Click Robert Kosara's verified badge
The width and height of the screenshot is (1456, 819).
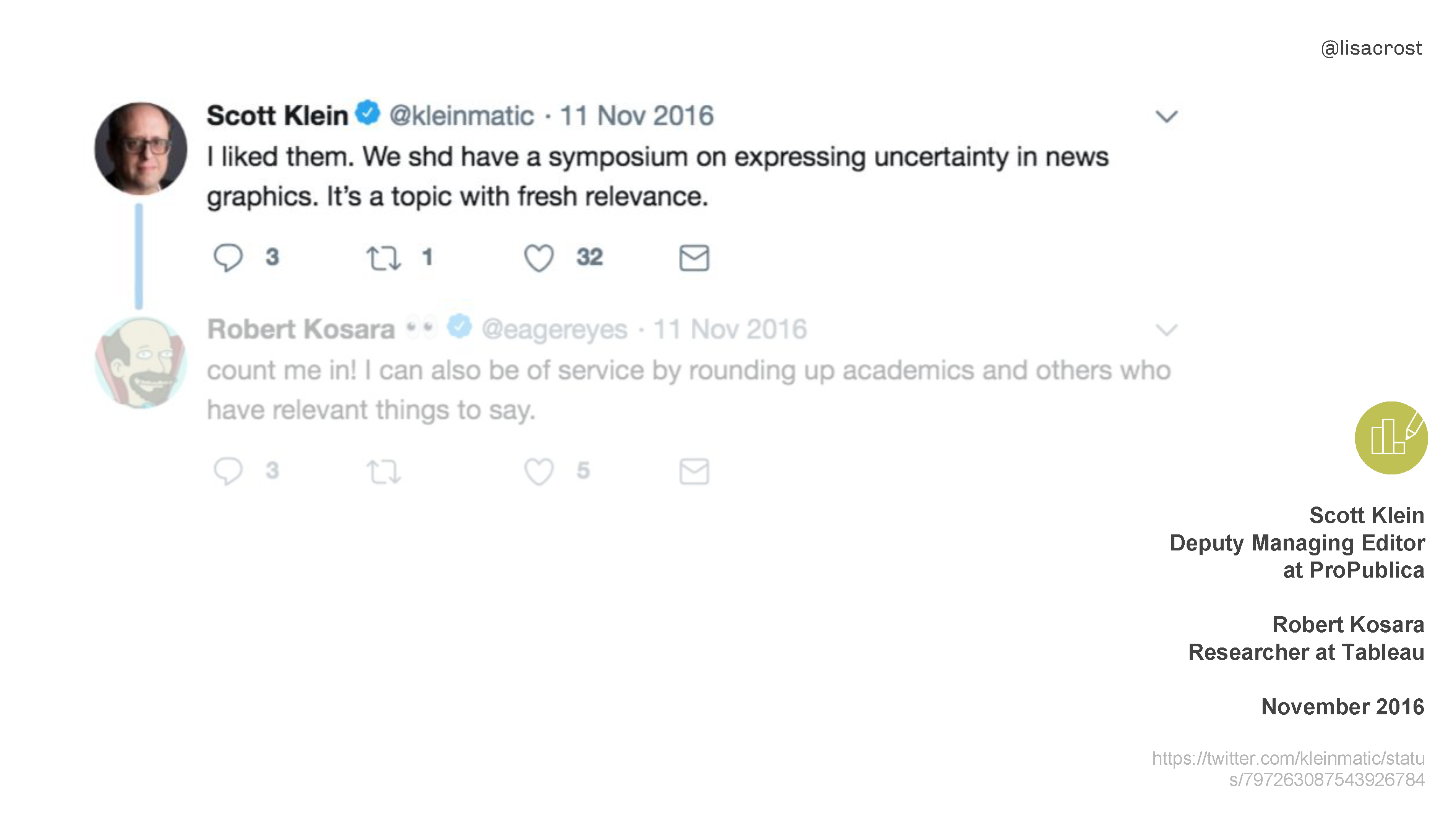point(459,326)
